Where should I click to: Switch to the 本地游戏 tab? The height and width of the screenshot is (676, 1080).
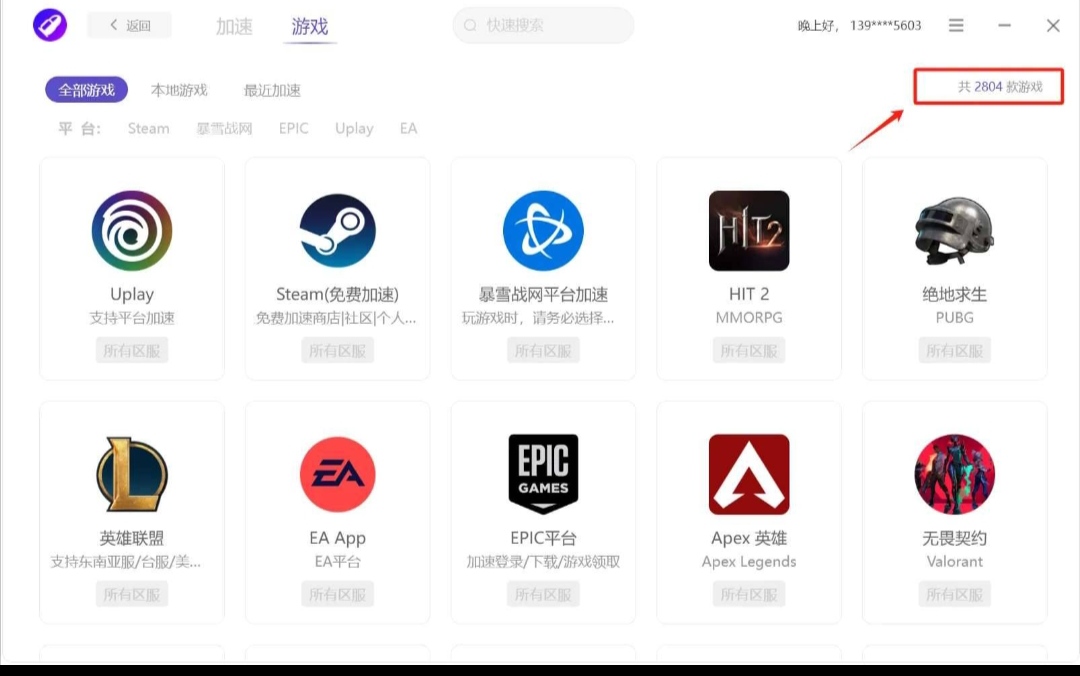pyautogui.click(x=179, y=90)
